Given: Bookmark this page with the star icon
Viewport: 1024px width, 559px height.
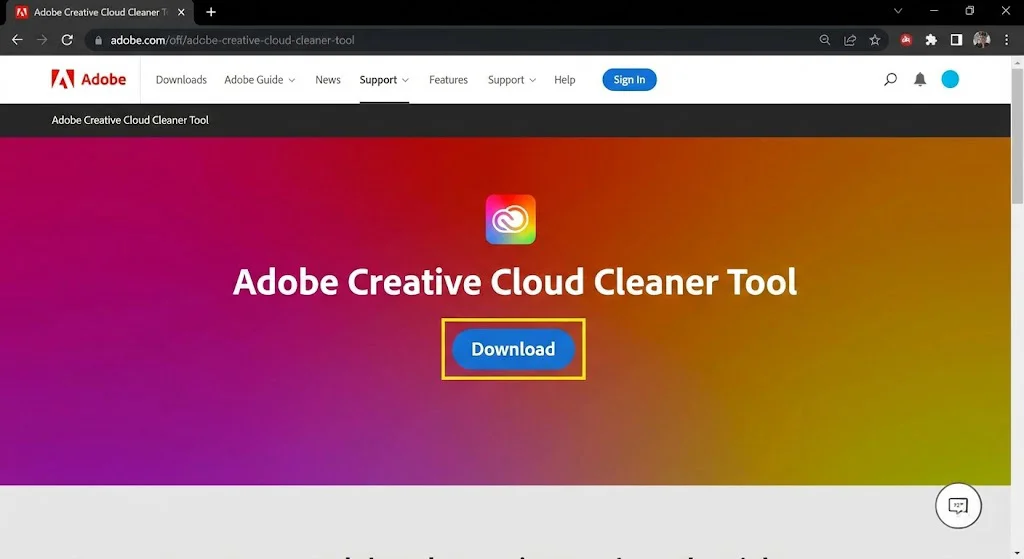Looking at the screenshot, I should (875, 40).
